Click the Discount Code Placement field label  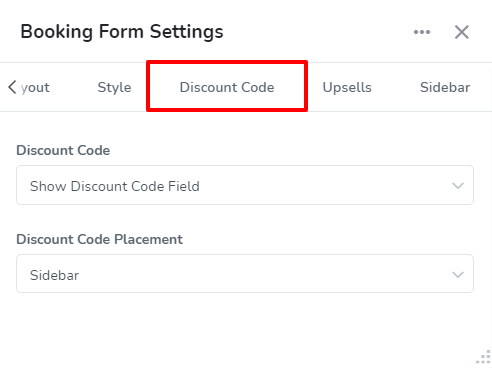[99, 239]
